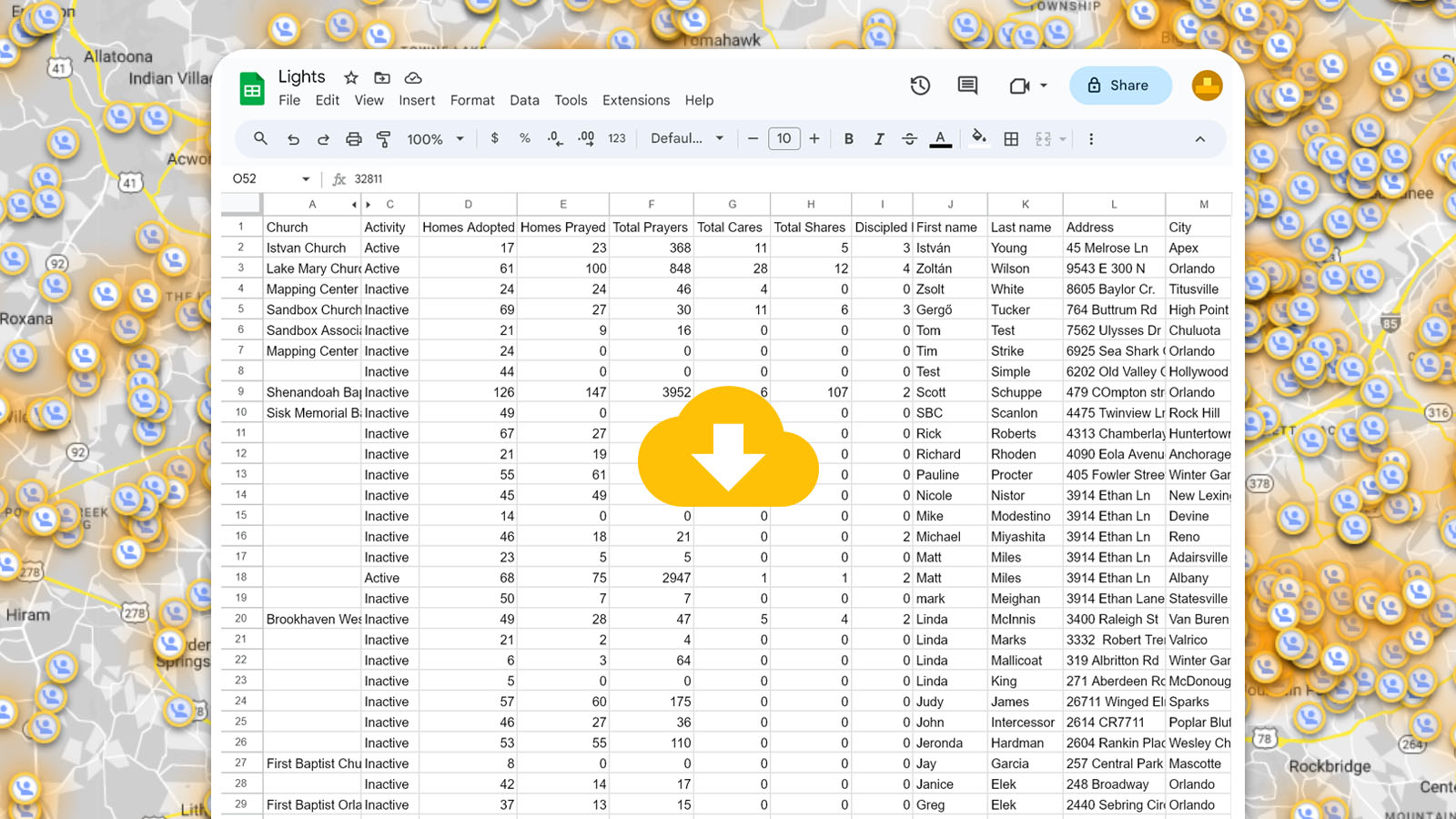Toggle strikethrough formatting

(x=909, y=139)
